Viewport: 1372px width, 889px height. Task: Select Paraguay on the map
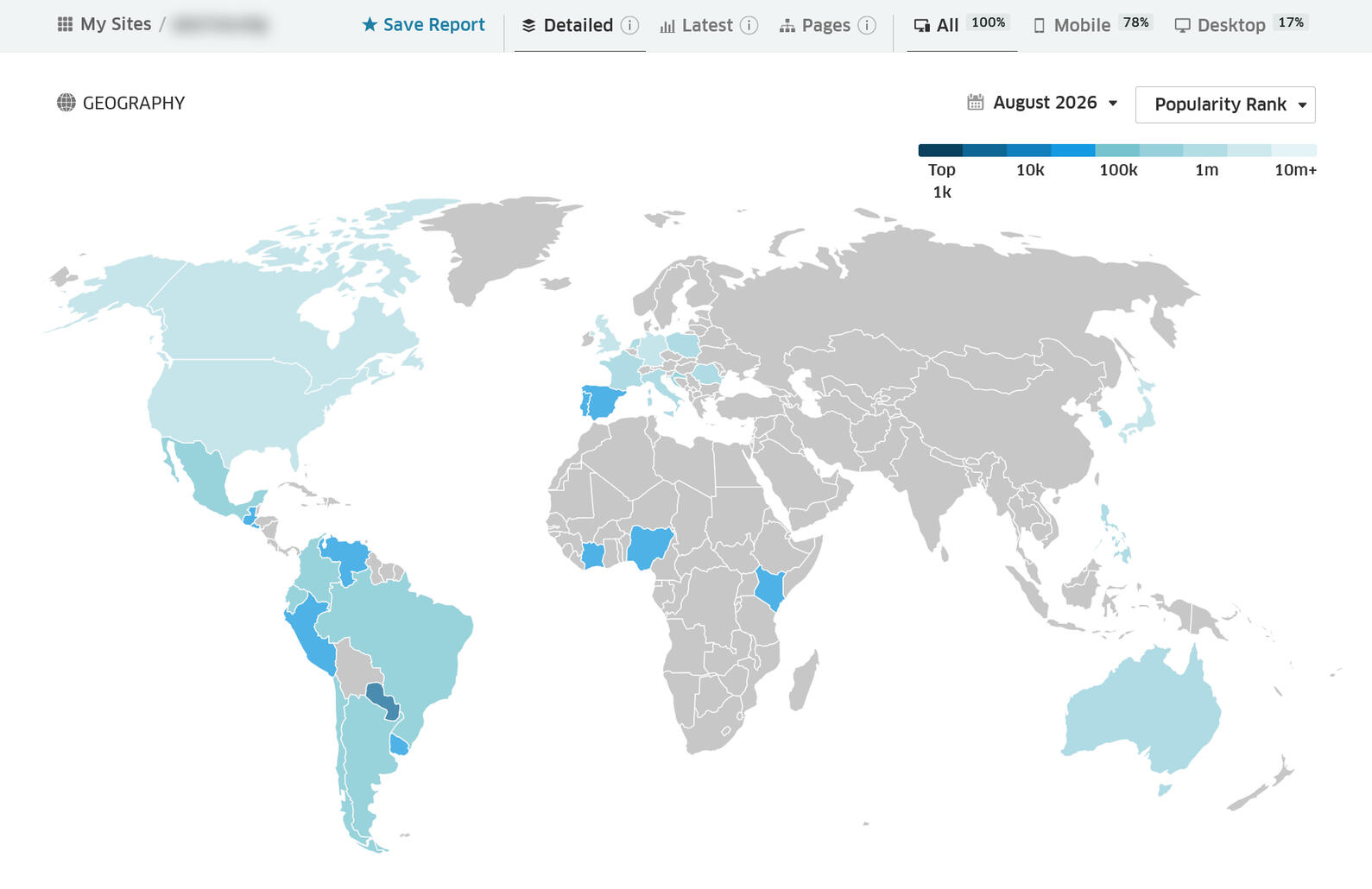[x=383, y=700]
